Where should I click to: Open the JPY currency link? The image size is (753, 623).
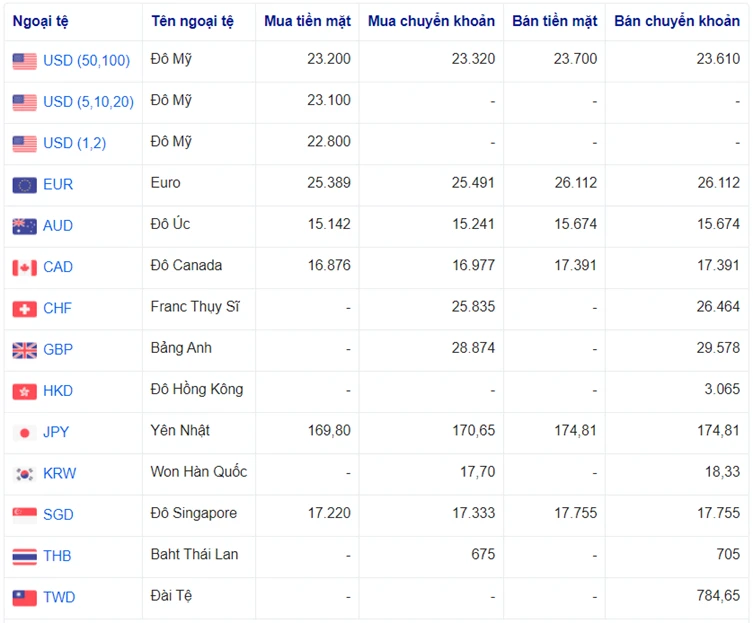(56, 433)
